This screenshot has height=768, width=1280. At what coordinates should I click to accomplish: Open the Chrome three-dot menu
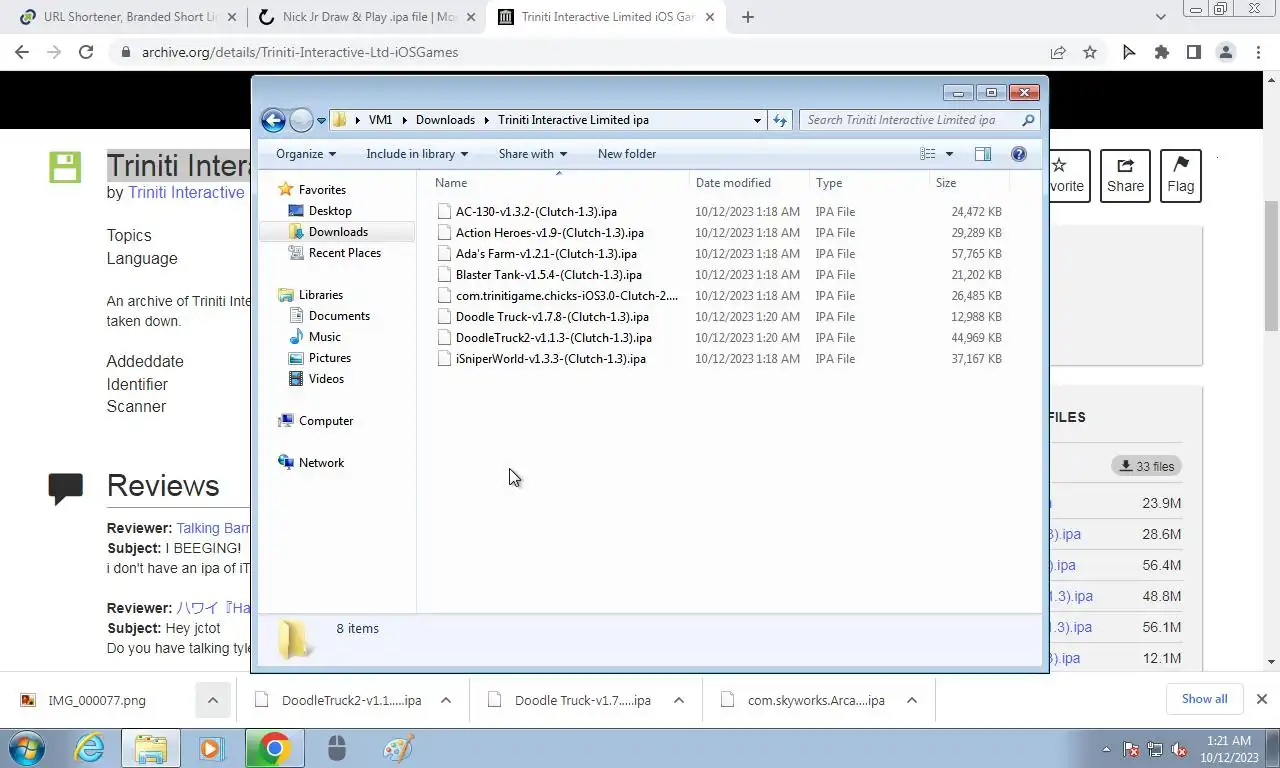pos(1258,52)
